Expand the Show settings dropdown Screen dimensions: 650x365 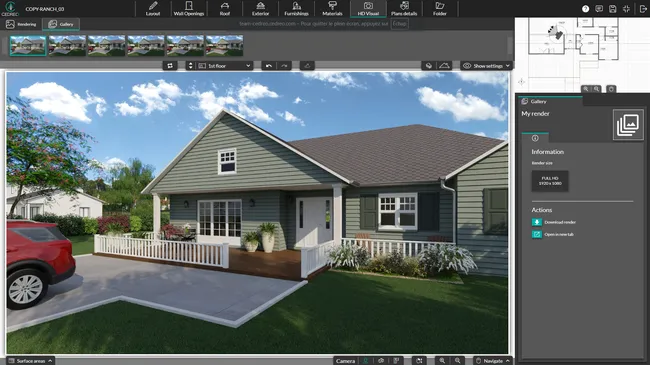pos(487,66)
